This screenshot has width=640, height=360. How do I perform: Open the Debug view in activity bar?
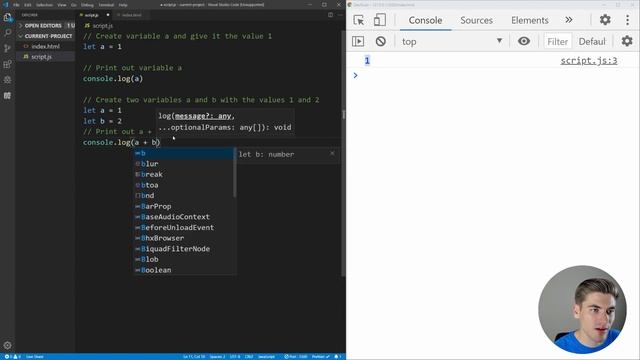point(7,80)
